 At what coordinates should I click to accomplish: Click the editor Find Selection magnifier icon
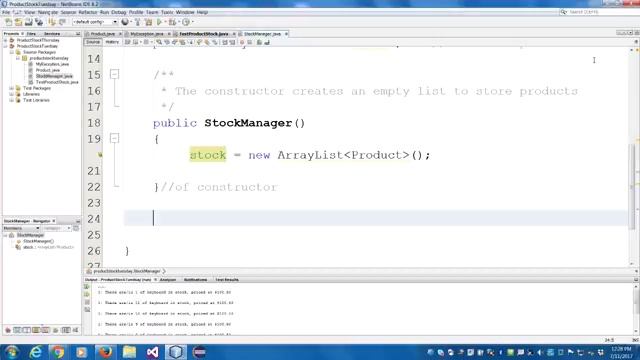click(159, 42)
